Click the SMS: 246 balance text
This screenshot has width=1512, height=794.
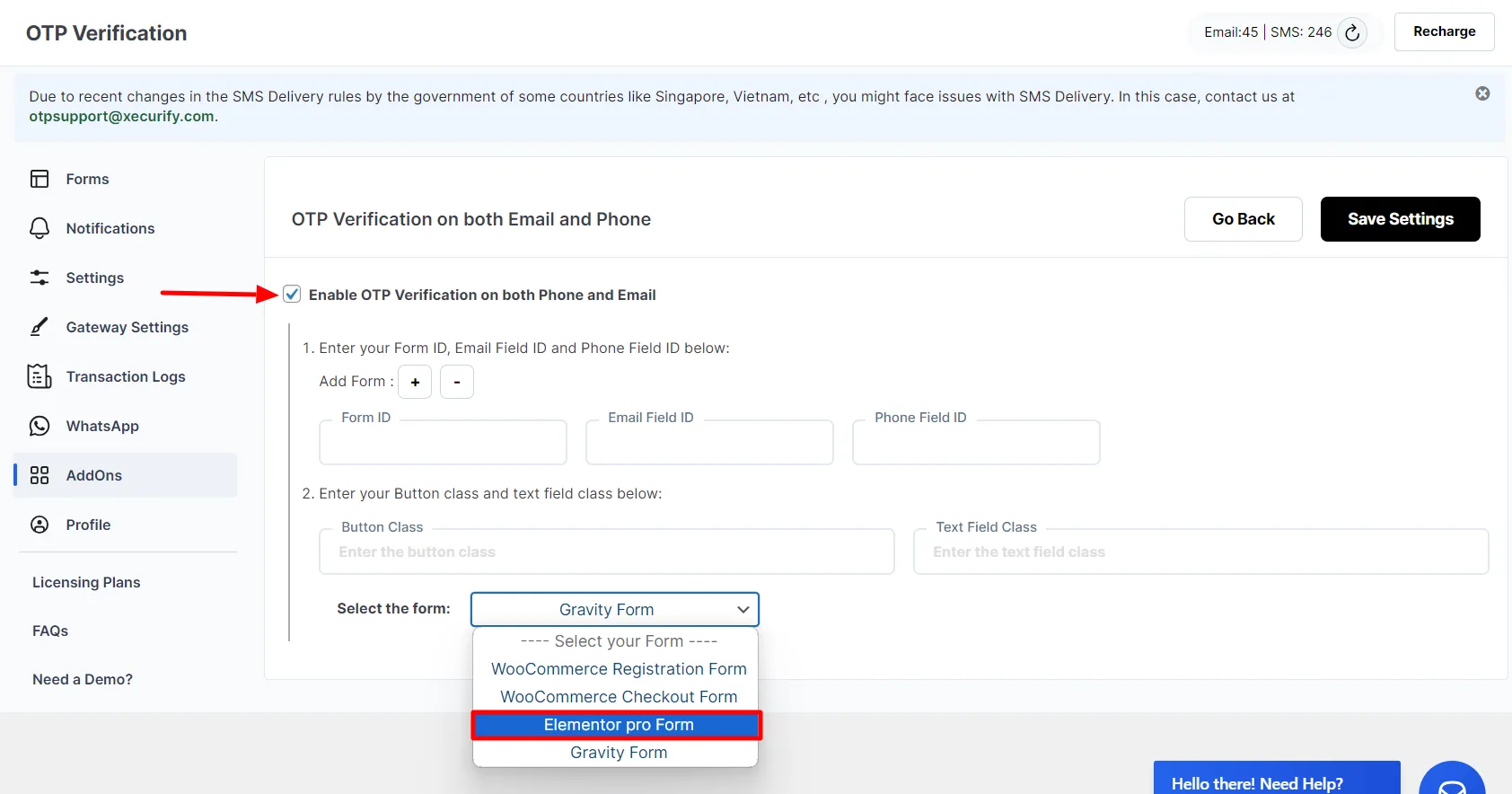point(1301,32)
